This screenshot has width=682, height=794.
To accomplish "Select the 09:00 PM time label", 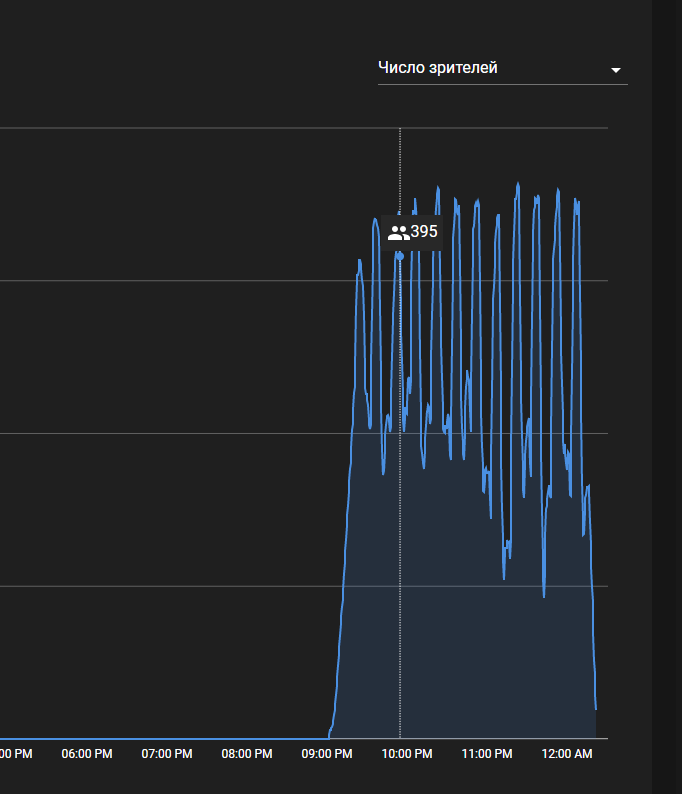I will point(327,753).
